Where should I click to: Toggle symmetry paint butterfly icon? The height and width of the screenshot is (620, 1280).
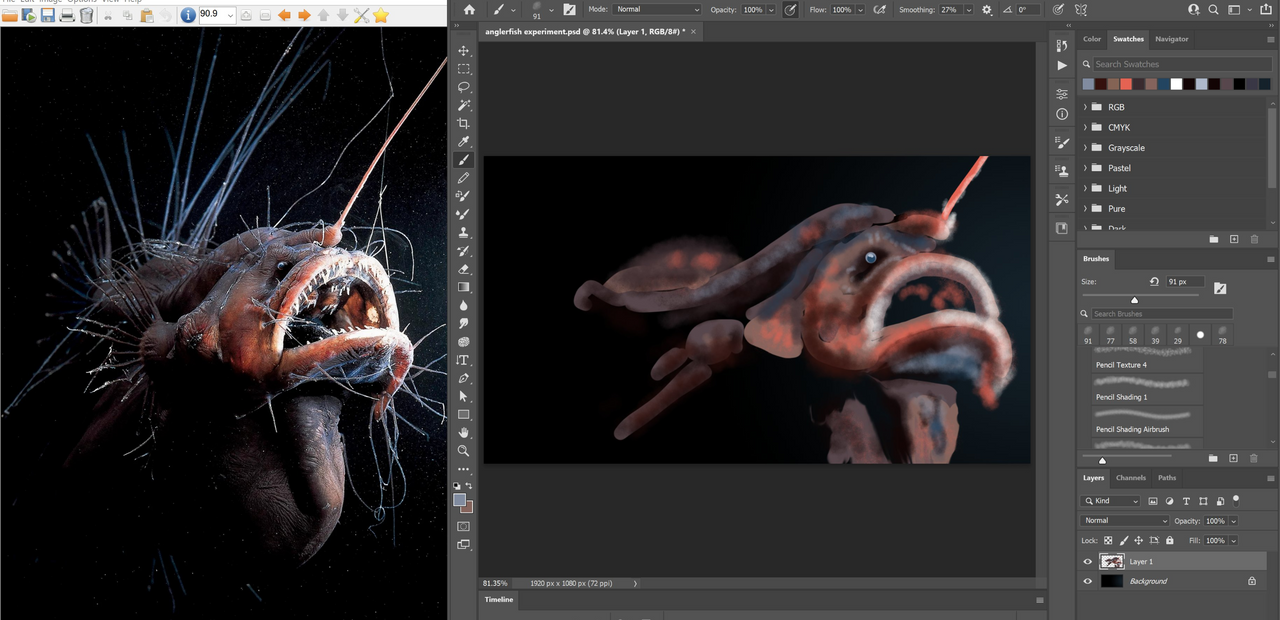pos(1081,9)
